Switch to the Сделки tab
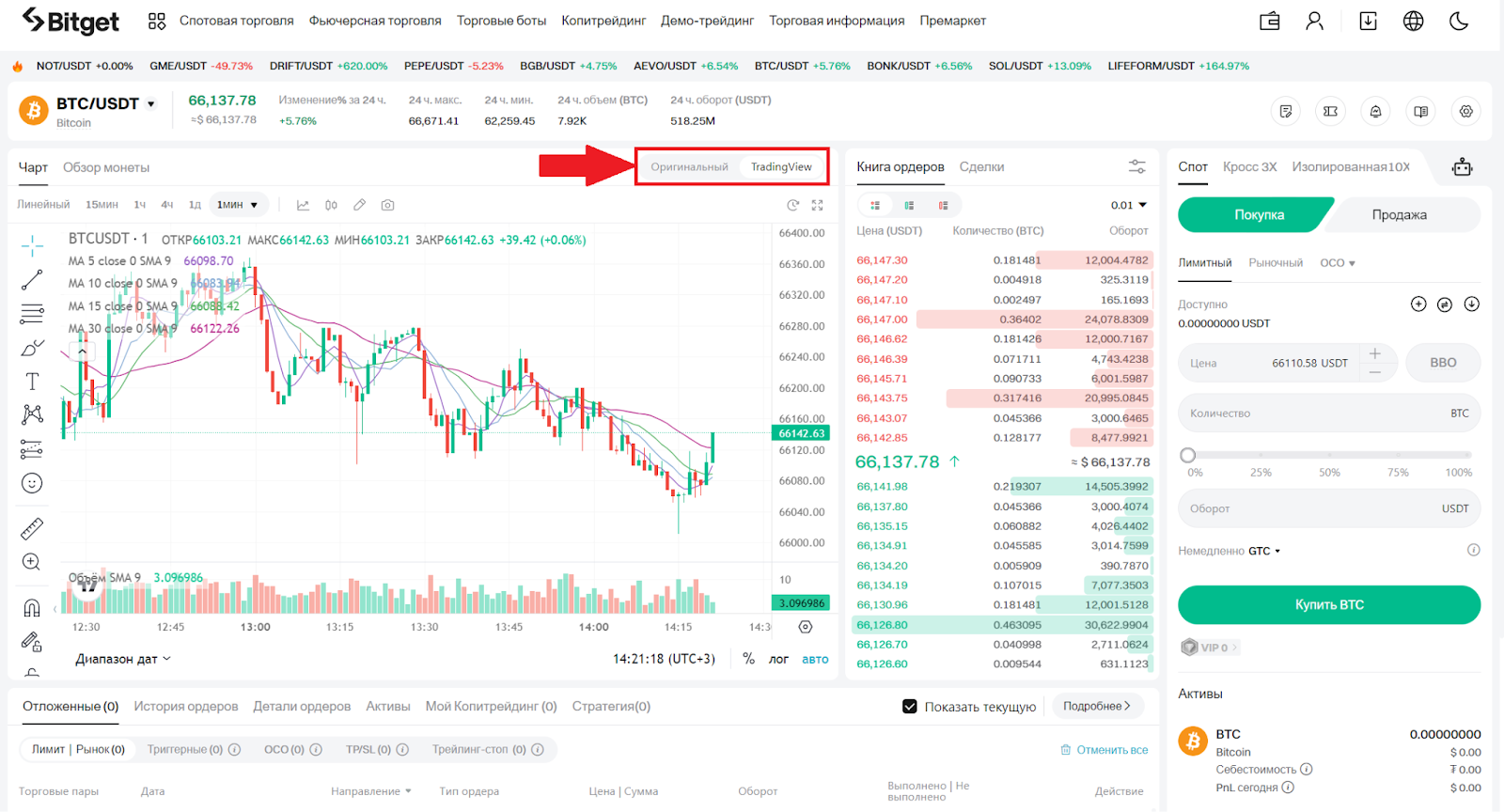Viewport: 1504px width, 812px height. tap(981, 167)
